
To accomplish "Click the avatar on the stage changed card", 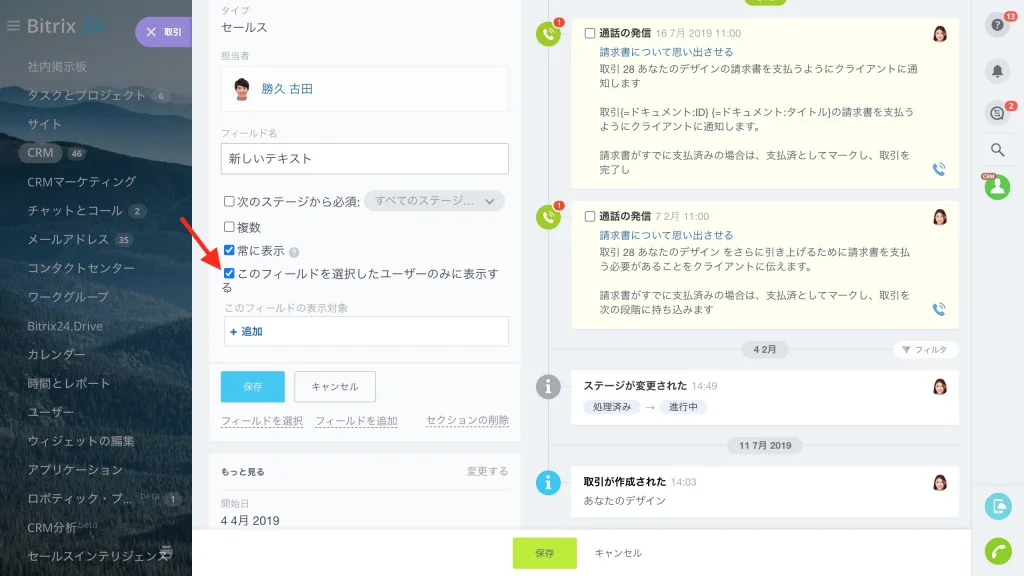I will click(940, 387).
